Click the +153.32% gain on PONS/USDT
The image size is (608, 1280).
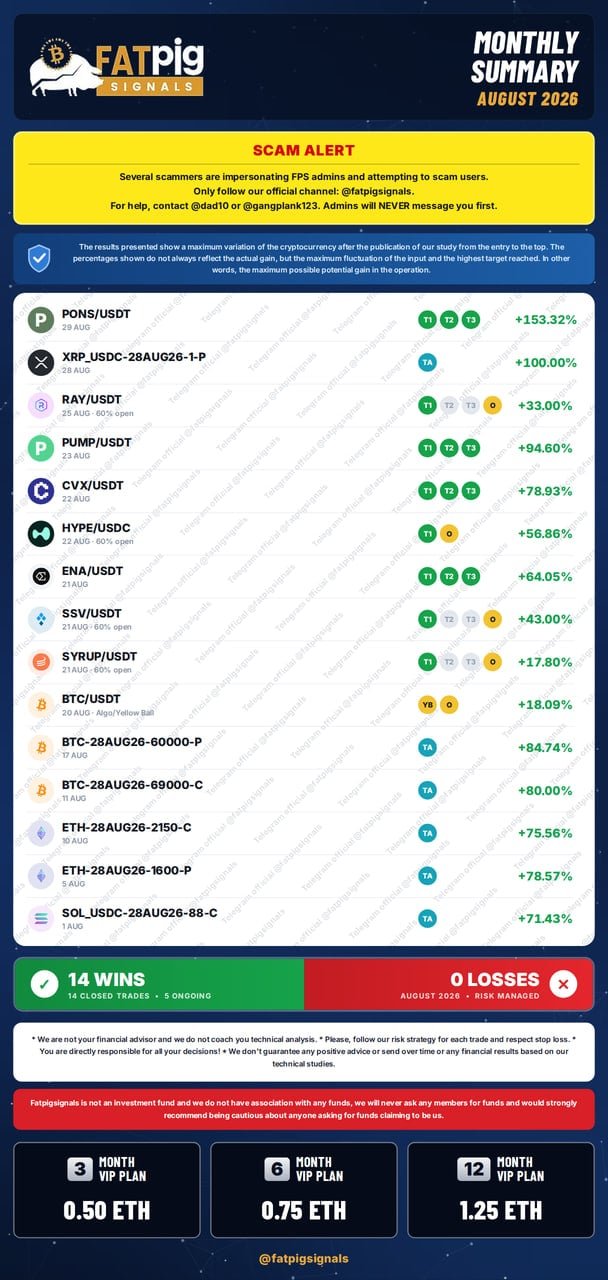pyautogui.click(x=546, y=320)
